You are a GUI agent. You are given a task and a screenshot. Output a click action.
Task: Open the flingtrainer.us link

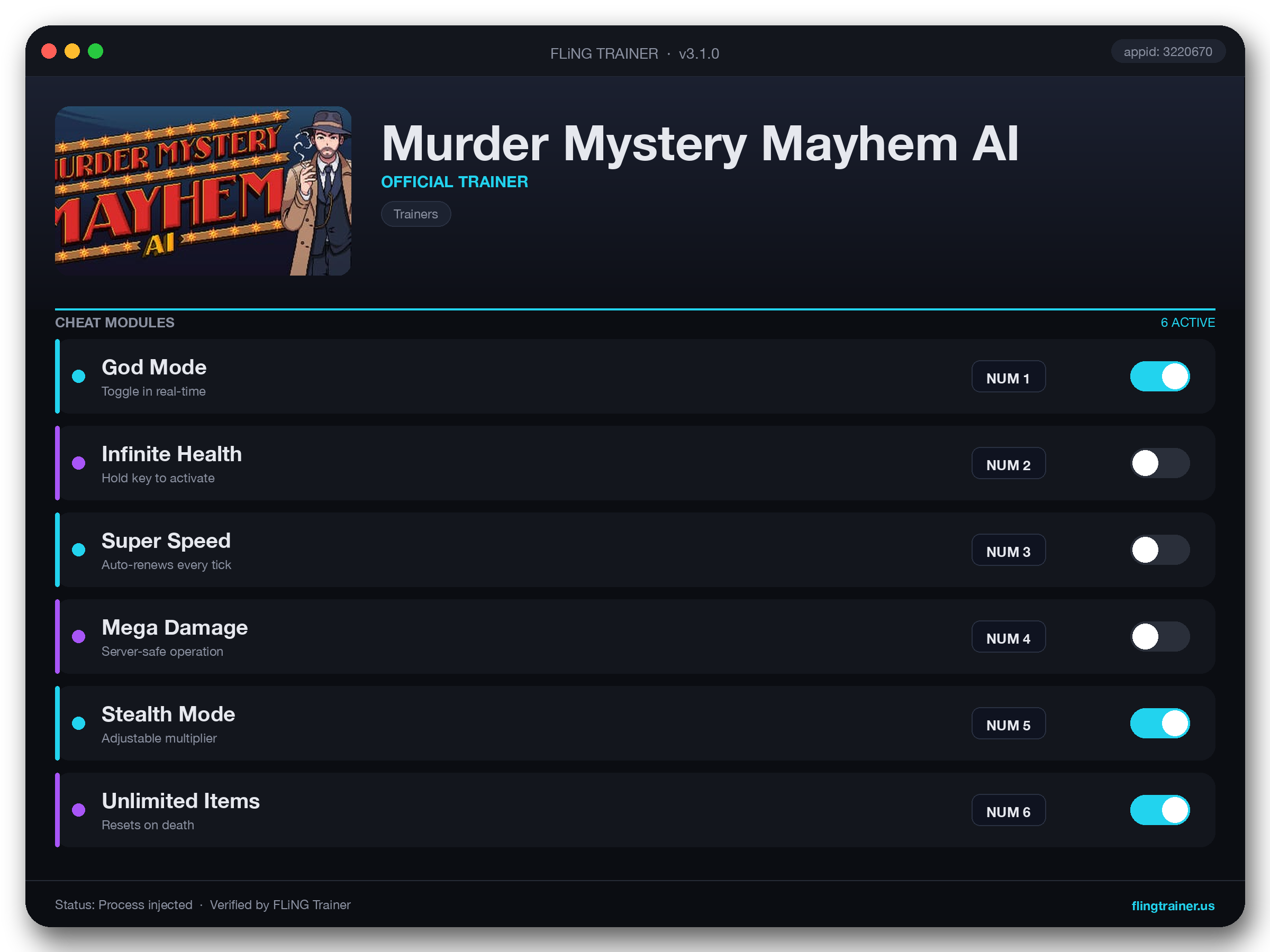(x=1173, y=905)
